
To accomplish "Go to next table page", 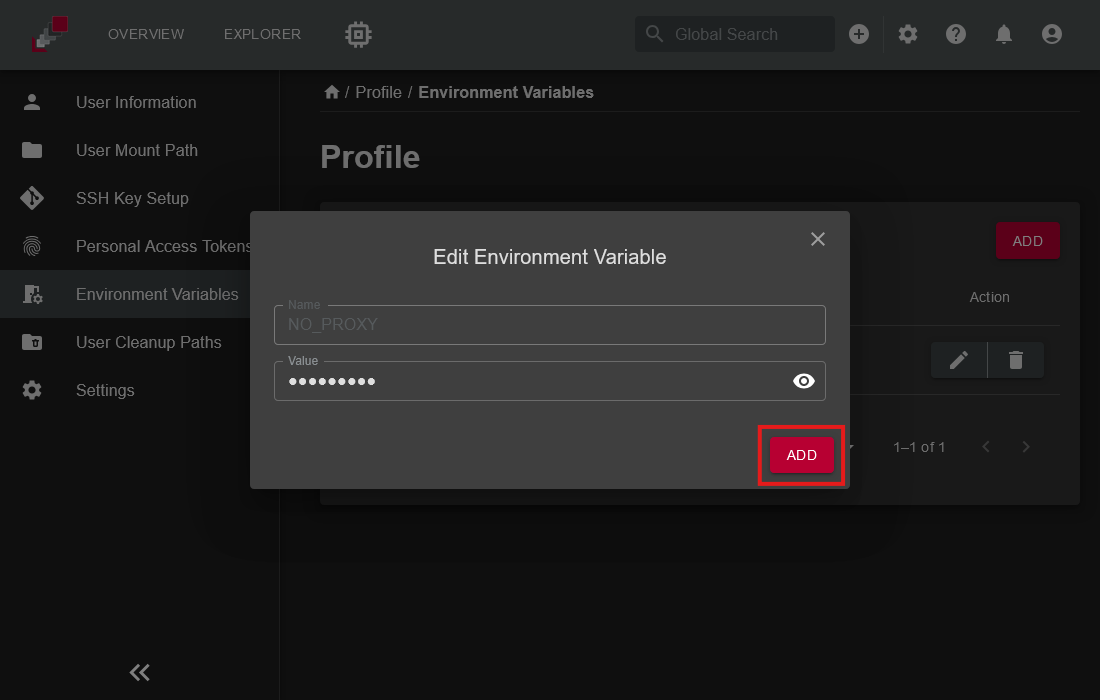I will pos(1026,447).
